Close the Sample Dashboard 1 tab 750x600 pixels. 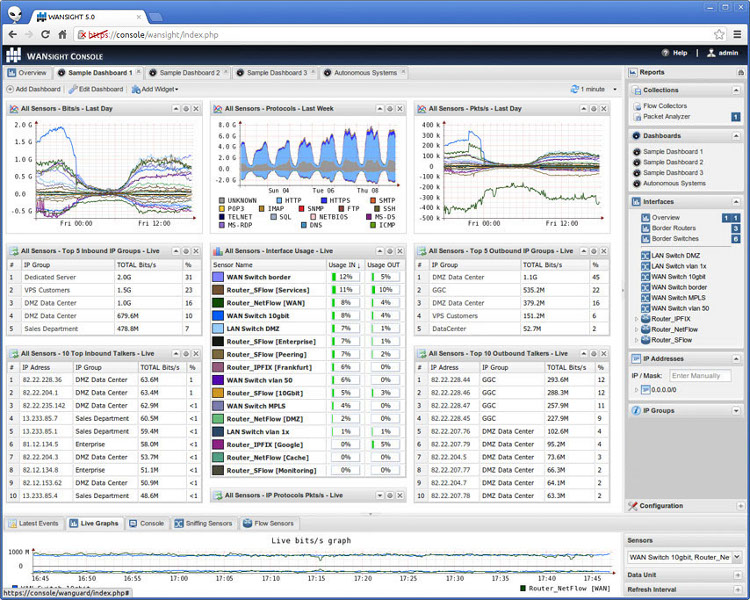[138, 72]
